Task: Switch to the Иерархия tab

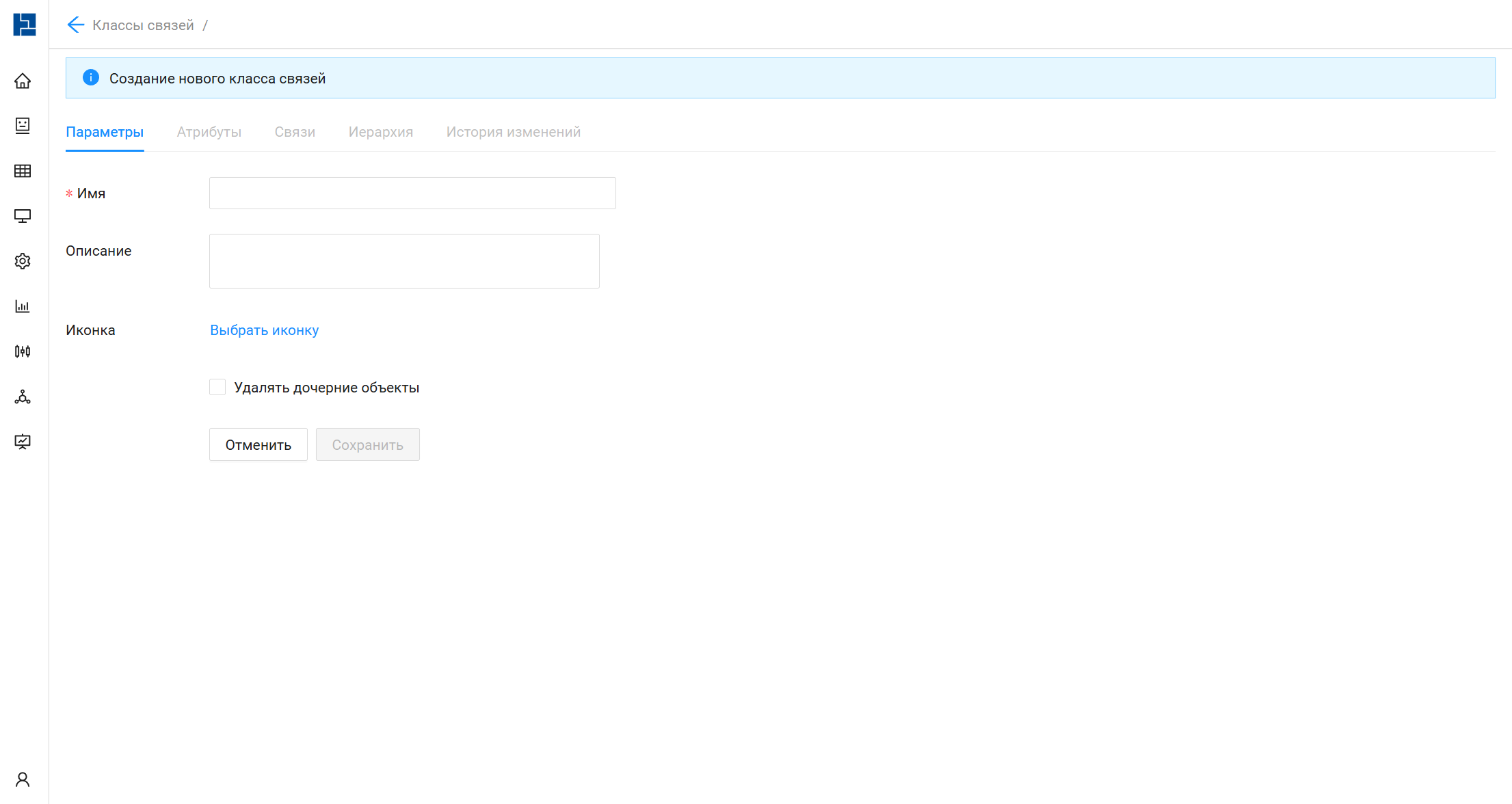Action: pyautogui.click(x=380, y=132)
